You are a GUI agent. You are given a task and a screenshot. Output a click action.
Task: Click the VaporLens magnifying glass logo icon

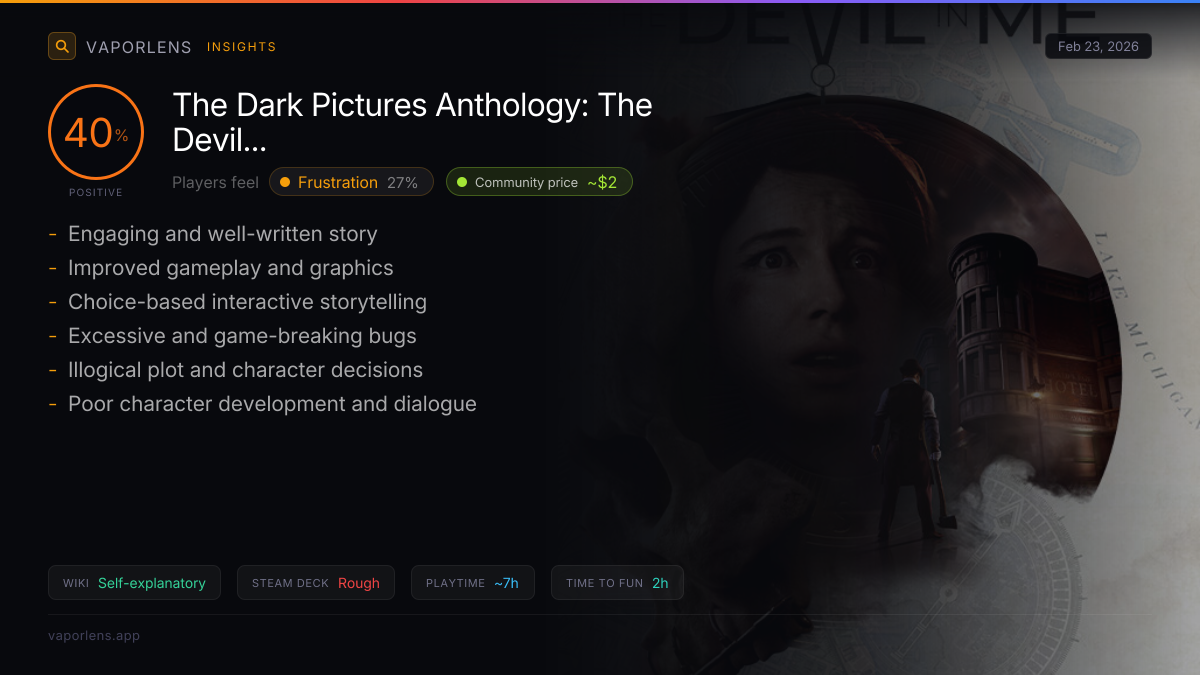click(62, 46)
